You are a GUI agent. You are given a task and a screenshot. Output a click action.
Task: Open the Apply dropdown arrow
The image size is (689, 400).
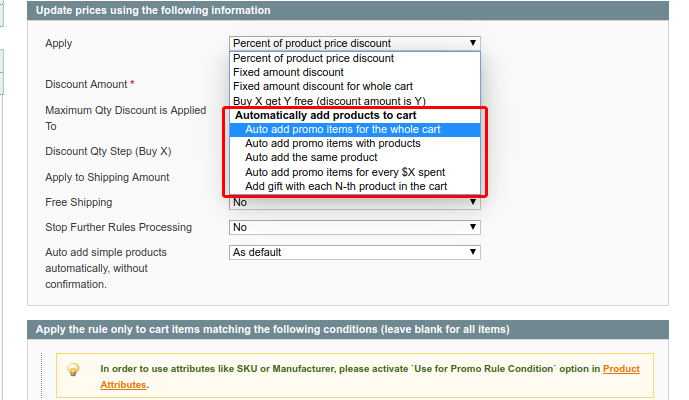(x=473, y=43)
